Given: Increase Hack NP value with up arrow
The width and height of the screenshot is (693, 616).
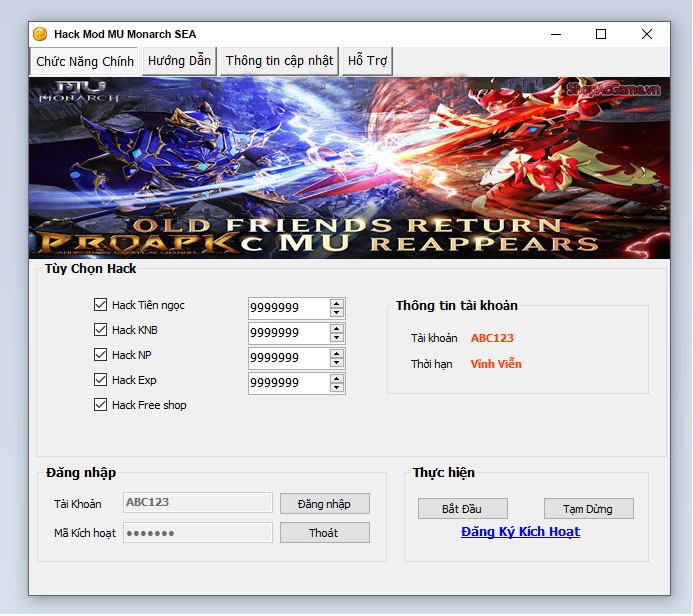Looking at the screenshot, I should pos(337,354).
